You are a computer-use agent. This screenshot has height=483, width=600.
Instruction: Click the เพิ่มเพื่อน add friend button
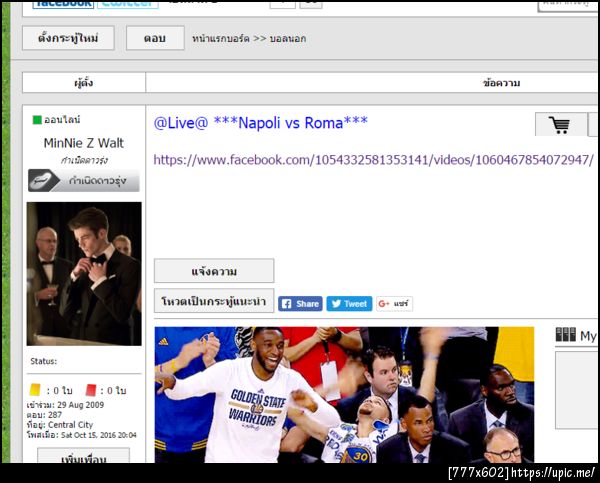83,456
